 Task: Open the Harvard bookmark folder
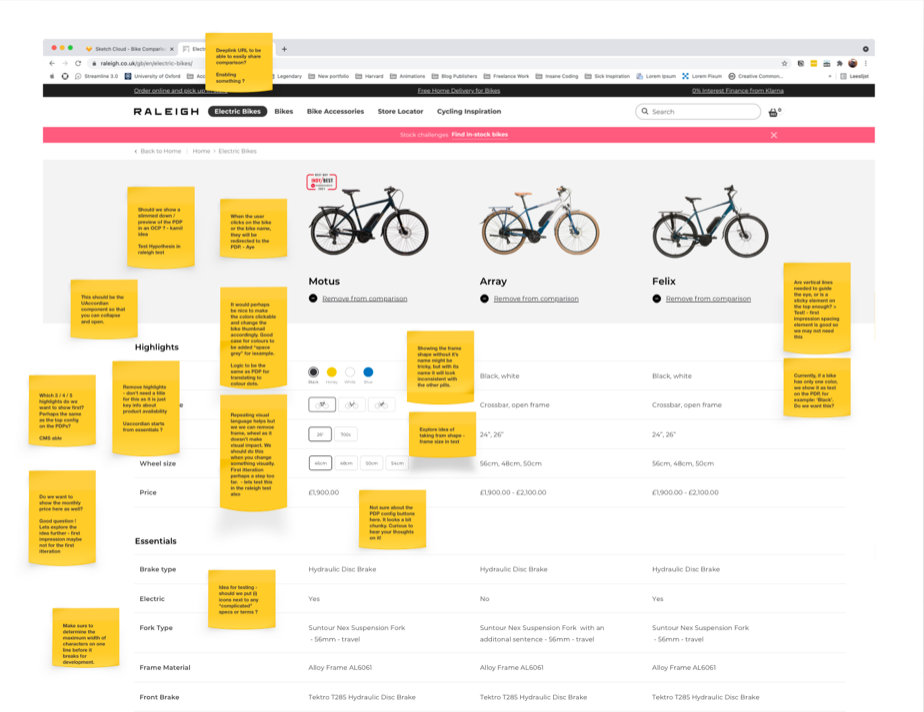coord(369,76)
